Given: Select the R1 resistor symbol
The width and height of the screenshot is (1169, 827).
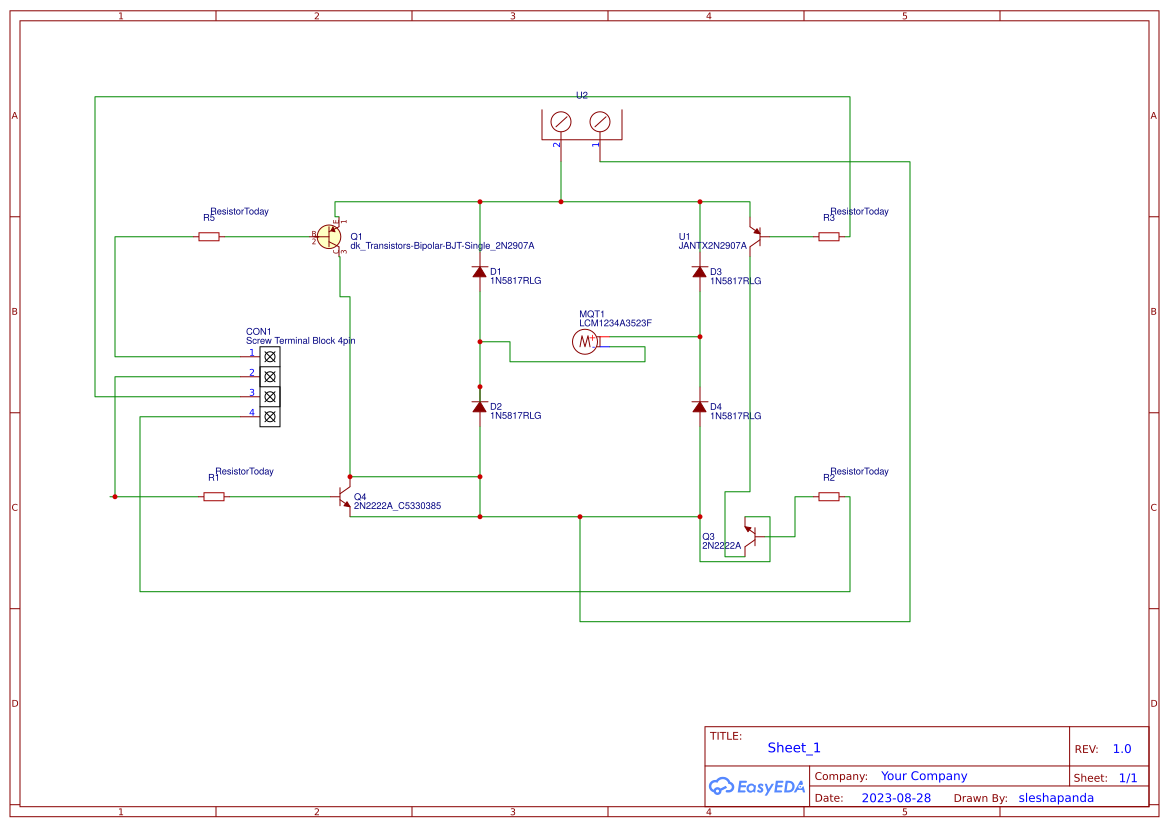Looking at the screenshot, I should click(214, 497).
